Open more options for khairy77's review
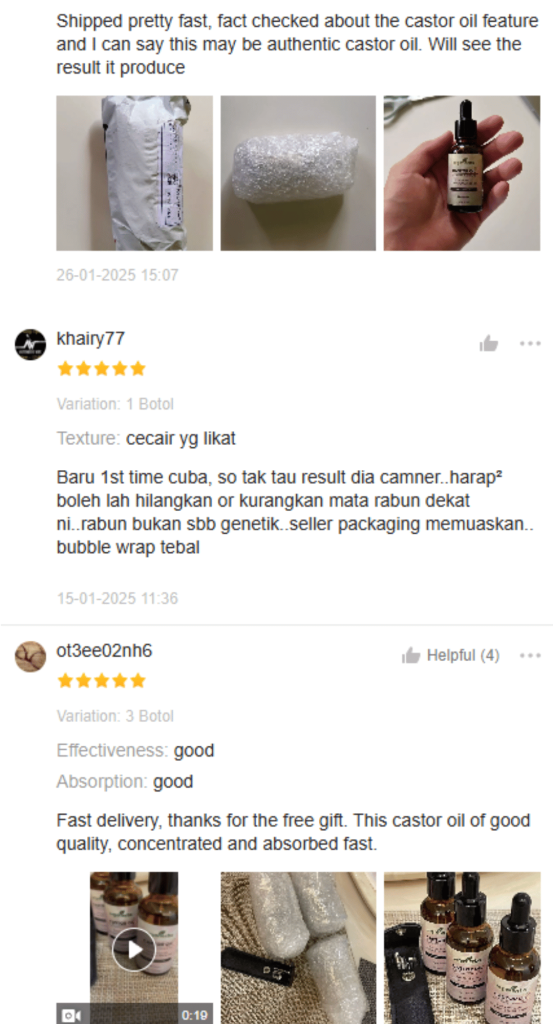The width and height of the screenshot is (553, 1024). tap(530, 344)
